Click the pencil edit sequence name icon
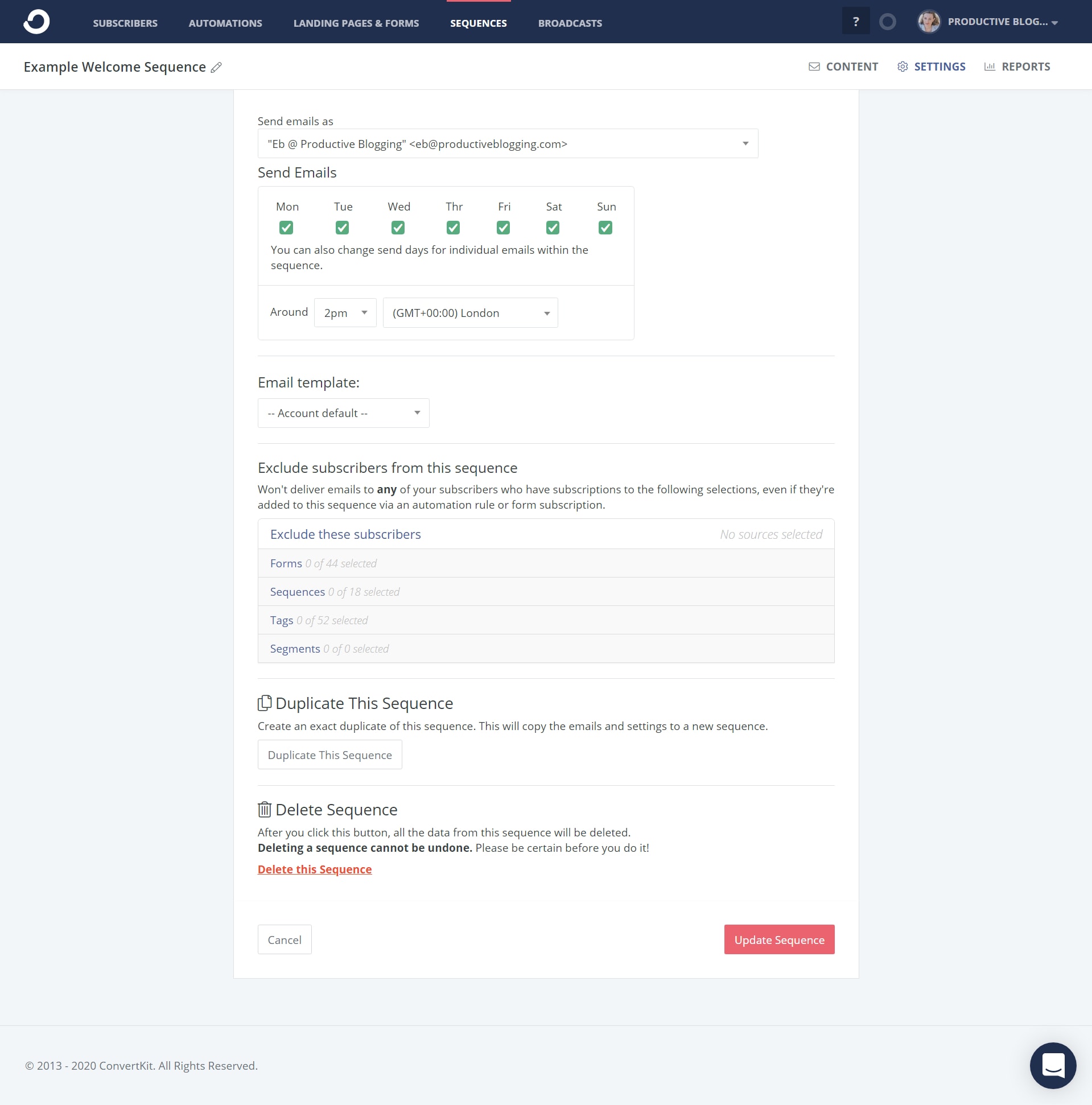This screenshot has height=1105, width=1092. 216,68
